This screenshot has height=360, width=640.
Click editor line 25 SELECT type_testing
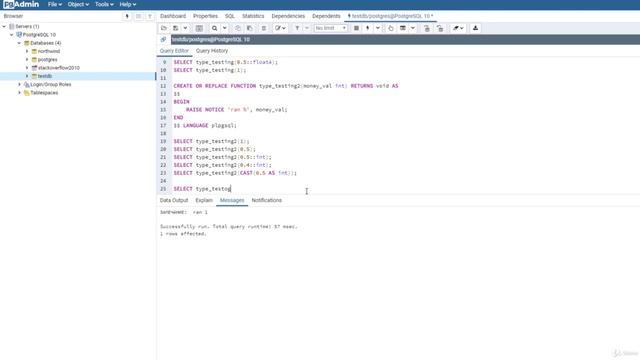[x=202, y=189]
